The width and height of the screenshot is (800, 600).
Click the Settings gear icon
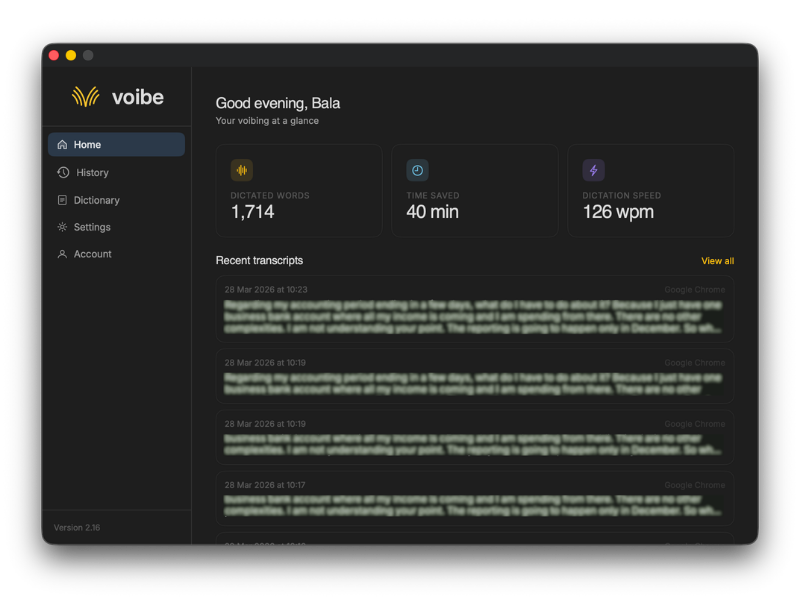click(62, 227)
